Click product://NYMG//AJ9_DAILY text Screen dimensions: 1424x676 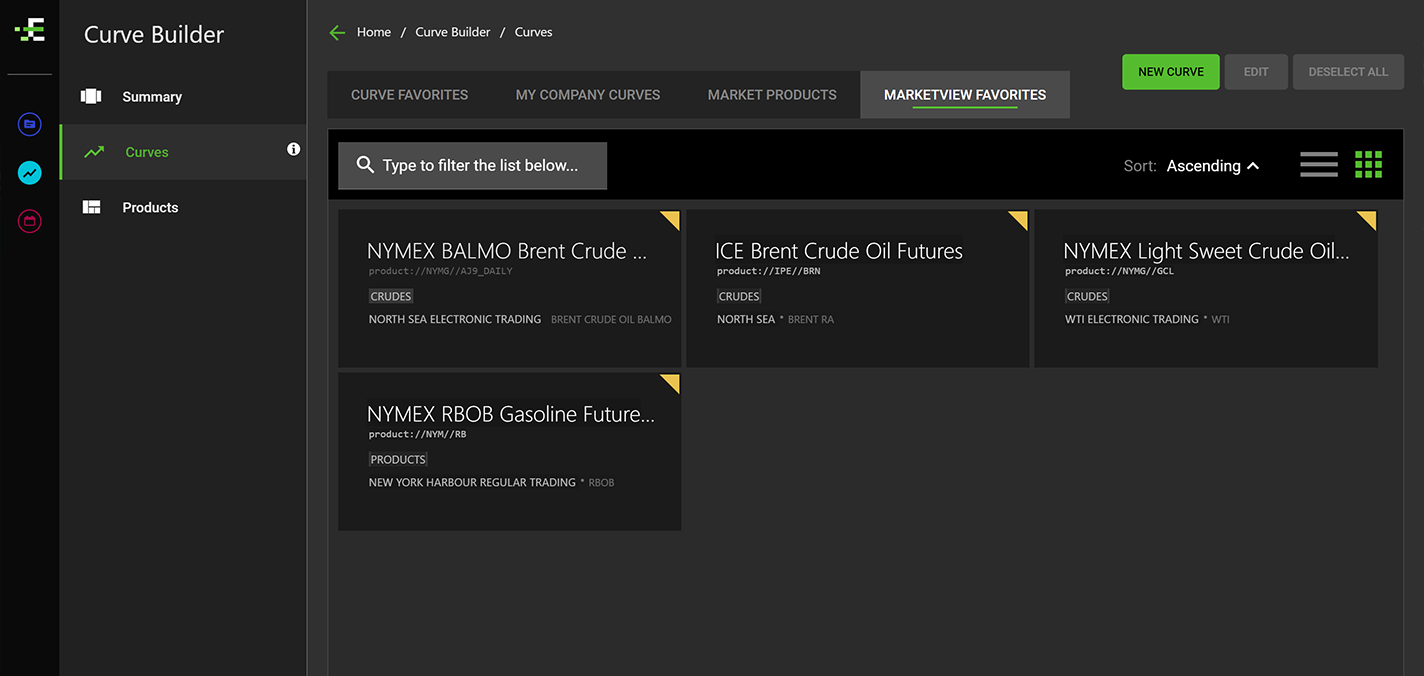tap(441, 271)
